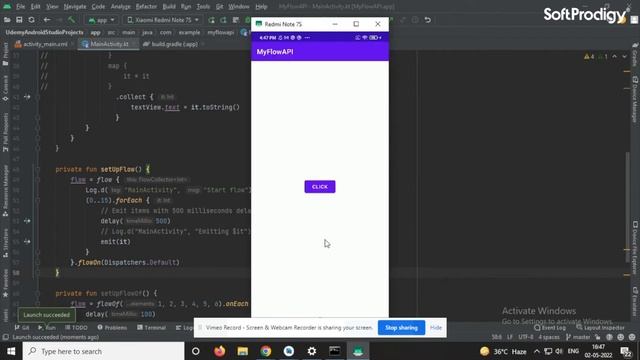Click the warnings count indicator in editor
640x360 pixels.
click(589, 57)
